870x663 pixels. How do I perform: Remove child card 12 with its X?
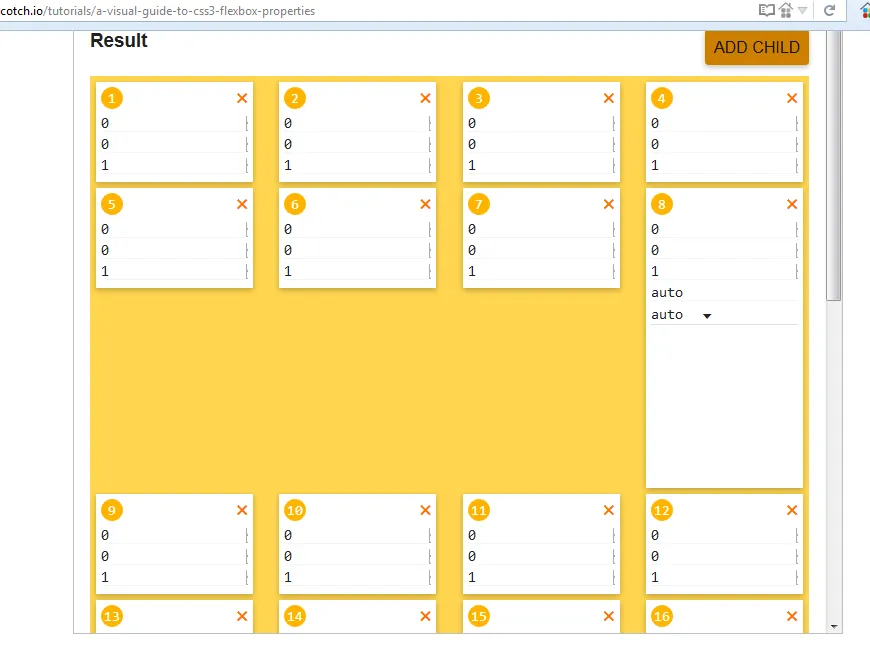792,510
